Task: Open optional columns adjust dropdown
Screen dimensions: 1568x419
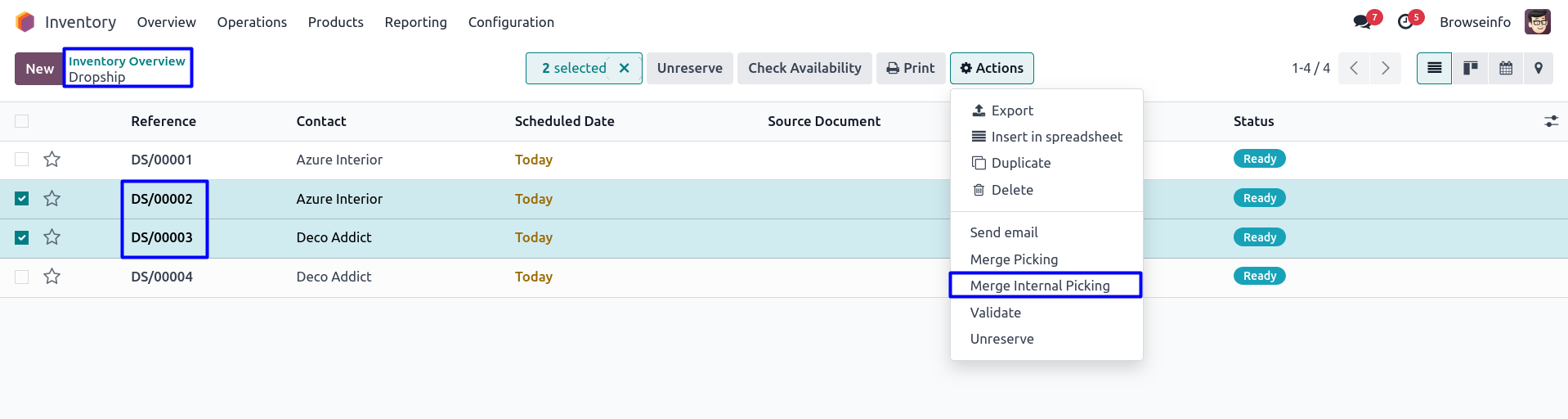Action: click(1551, 121)
